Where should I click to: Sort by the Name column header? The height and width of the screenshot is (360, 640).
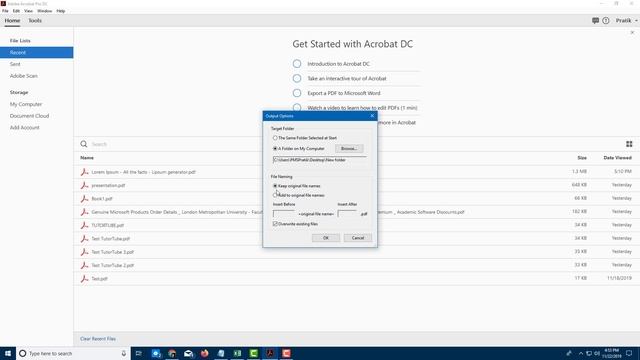point(87,158)
